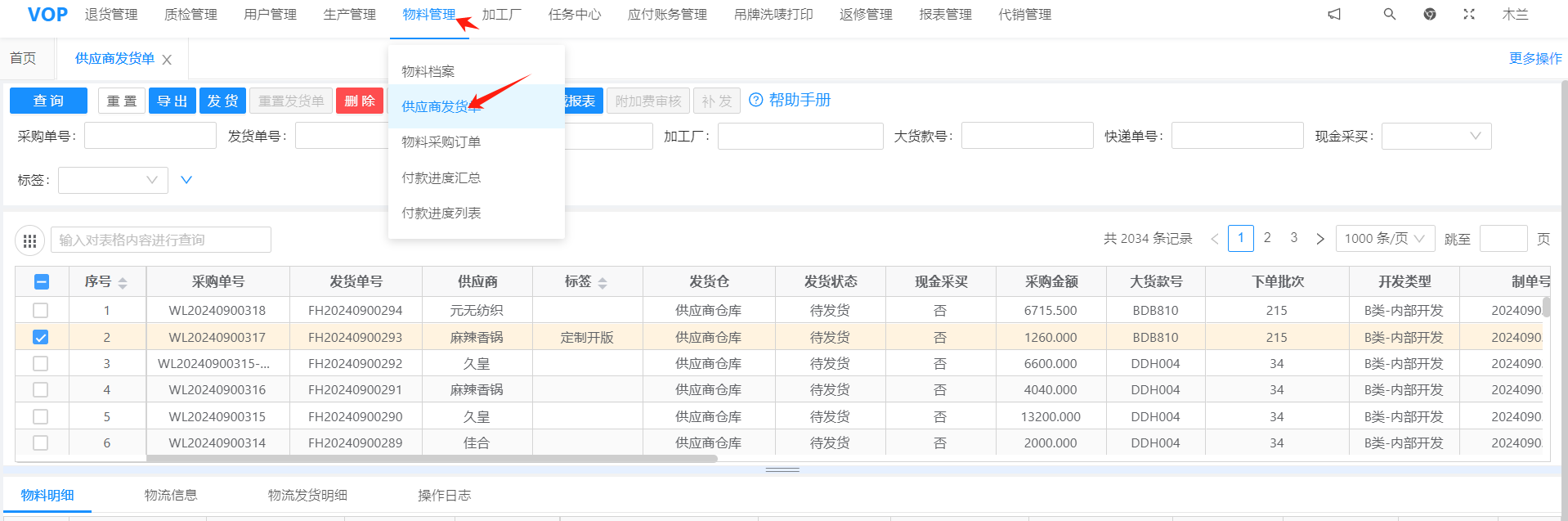Image resolution: width=1568 pixels, height=521 pixels.
Task: Toggle the select-all header checkbox
Action: pyautogui.click(x=42, y=282)
